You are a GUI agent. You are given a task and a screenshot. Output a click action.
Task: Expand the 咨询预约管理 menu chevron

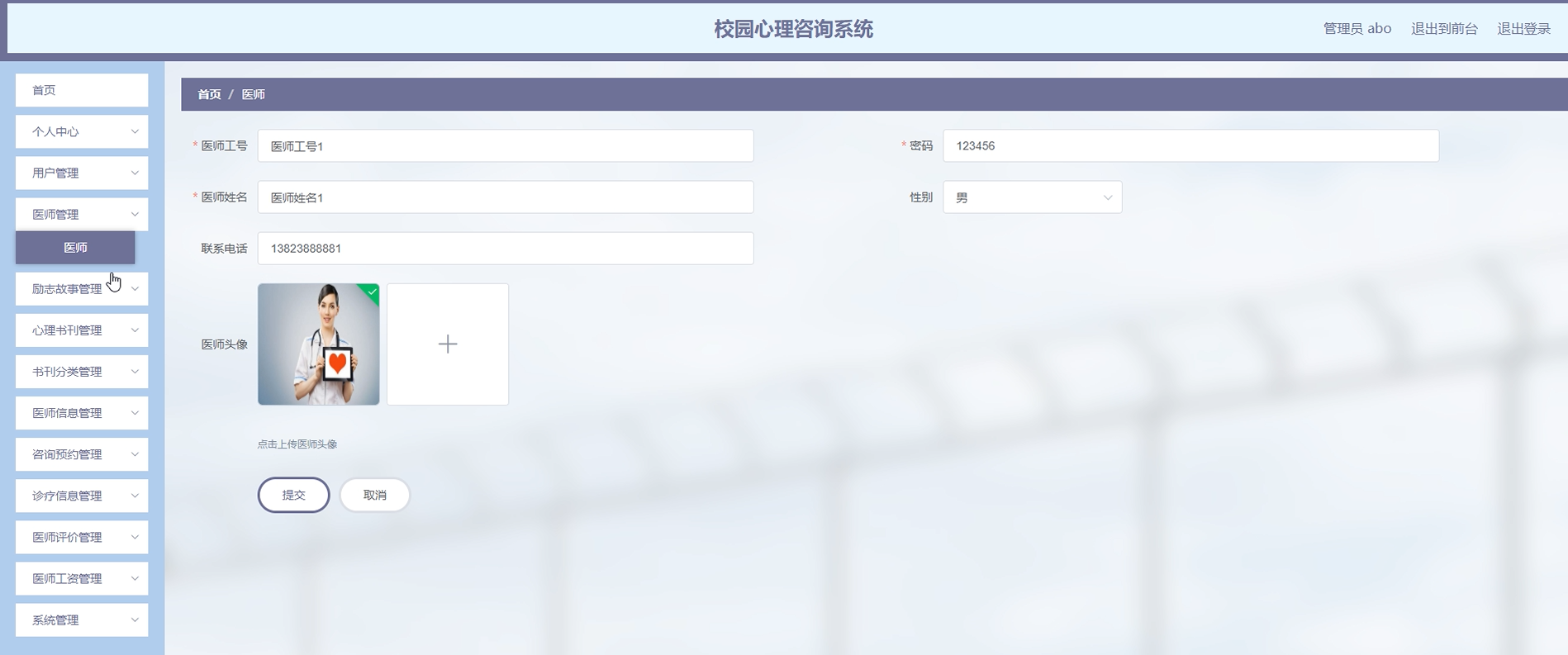coord(135,453)
